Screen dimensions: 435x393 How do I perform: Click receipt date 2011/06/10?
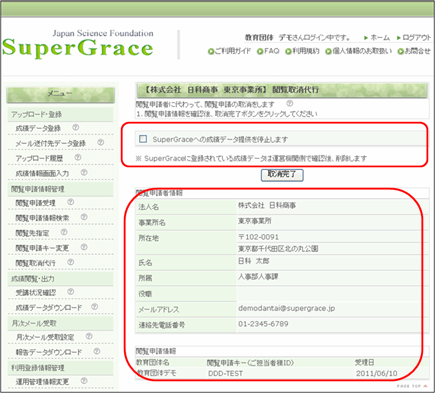tap(376, 374)
